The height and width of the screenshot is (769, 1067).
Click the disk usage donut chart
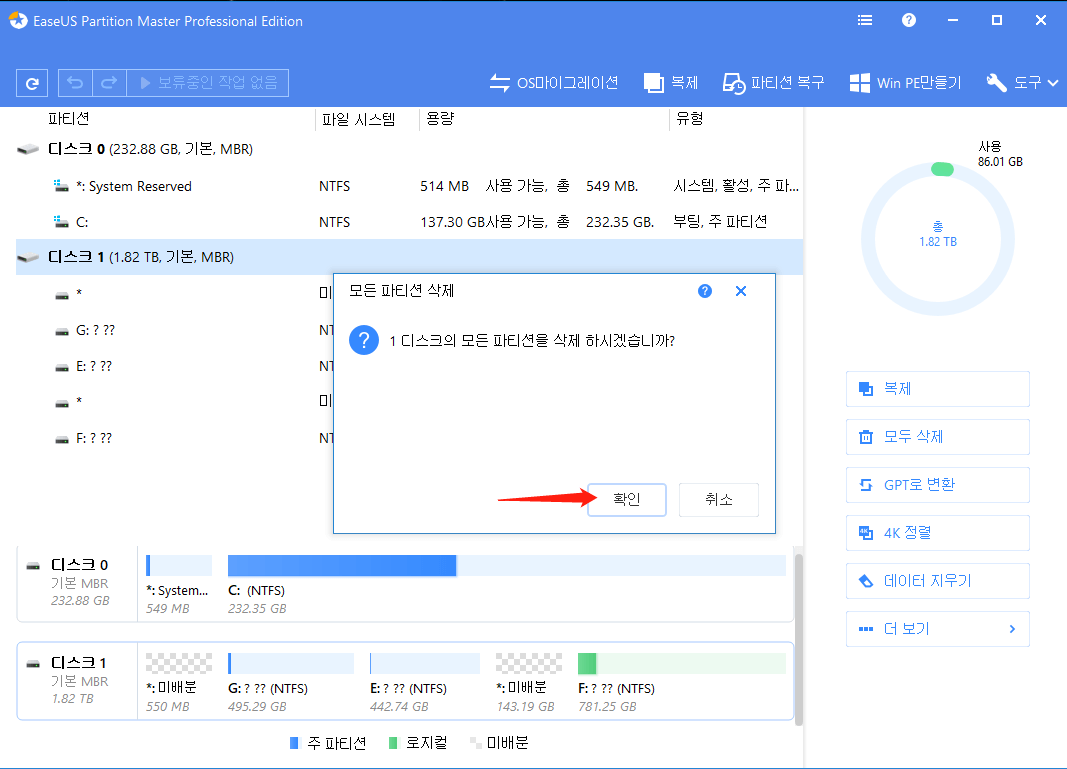click(x=937, y=238)
